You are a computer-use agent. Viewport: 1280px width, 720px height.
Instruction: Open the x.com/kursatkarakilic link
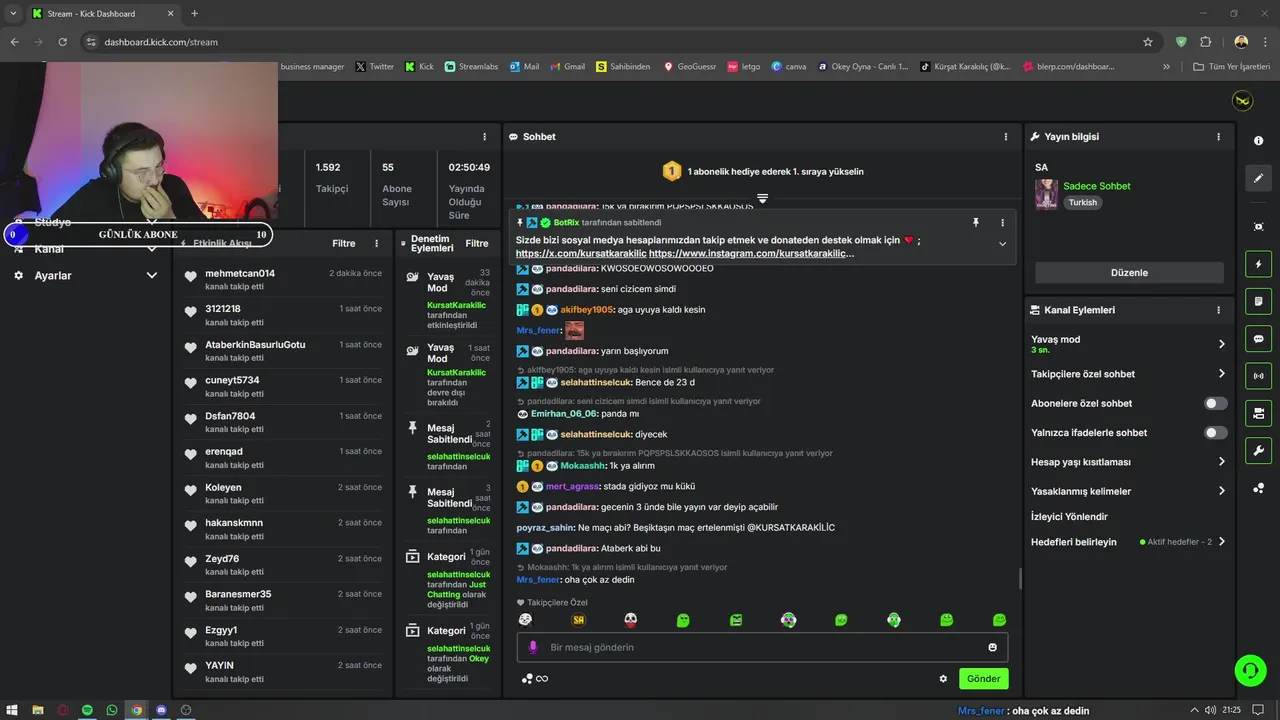(x=580, y=254)
